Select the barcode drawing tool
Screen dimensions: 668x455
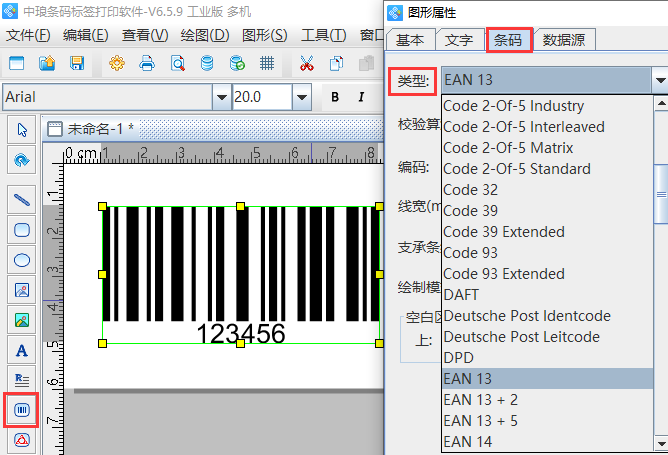pos(22,410)
